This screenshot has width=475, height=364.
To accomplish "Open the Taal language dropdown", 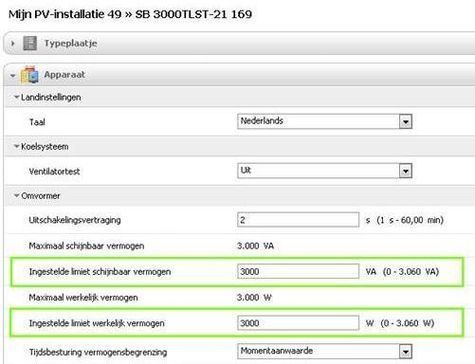I will [325, 121].
